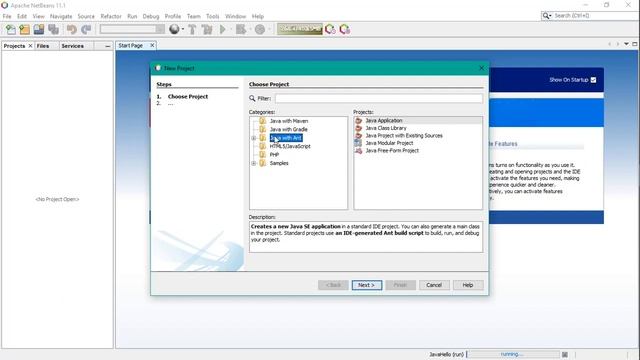Select the PHP category

[274, 155]
